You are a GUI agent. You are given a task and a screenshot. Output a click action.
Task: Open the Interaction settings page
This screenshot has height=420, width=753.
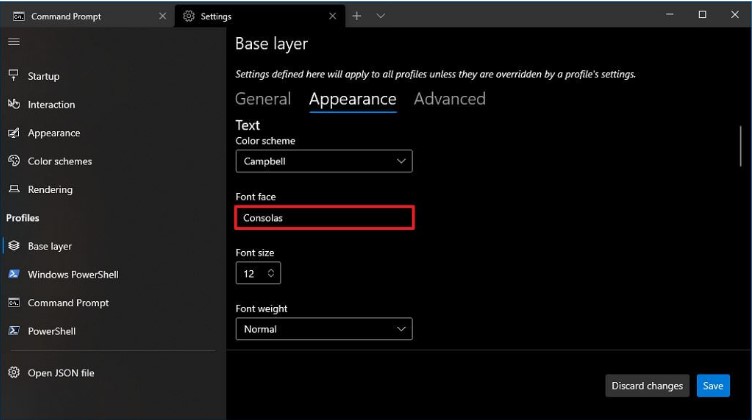pos(51,104)
